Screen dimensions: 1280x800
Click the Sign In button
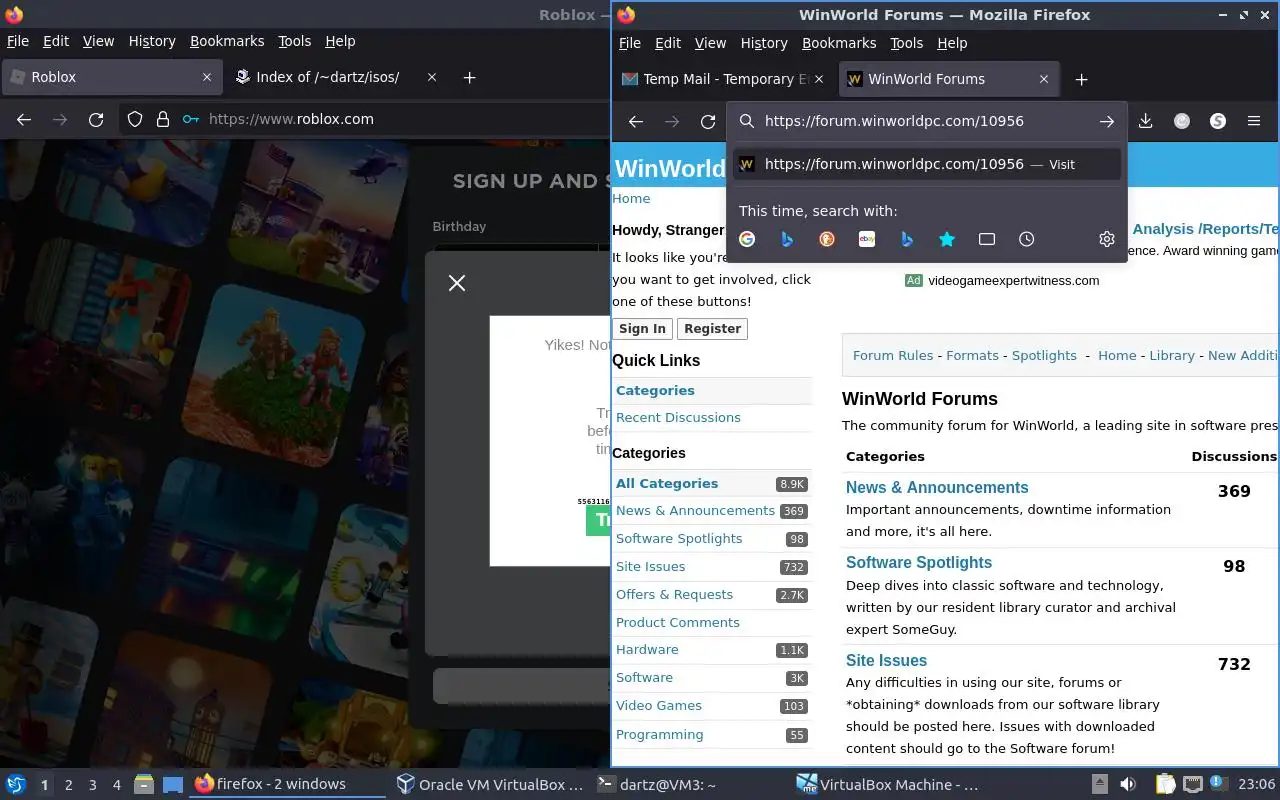pos(642,328)
